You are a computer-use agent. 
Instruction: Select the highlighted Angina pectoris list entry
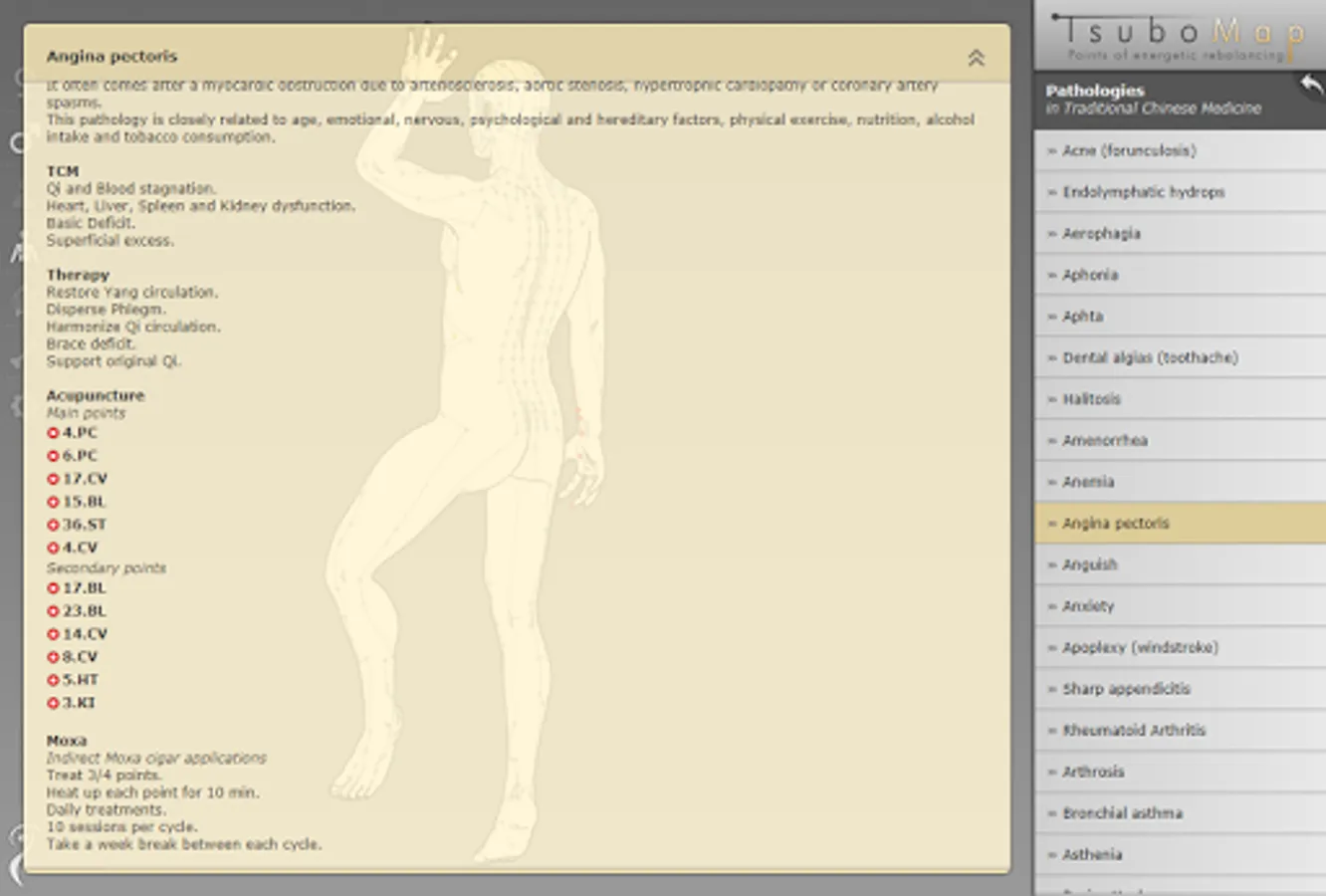[x=1180, y=523]
